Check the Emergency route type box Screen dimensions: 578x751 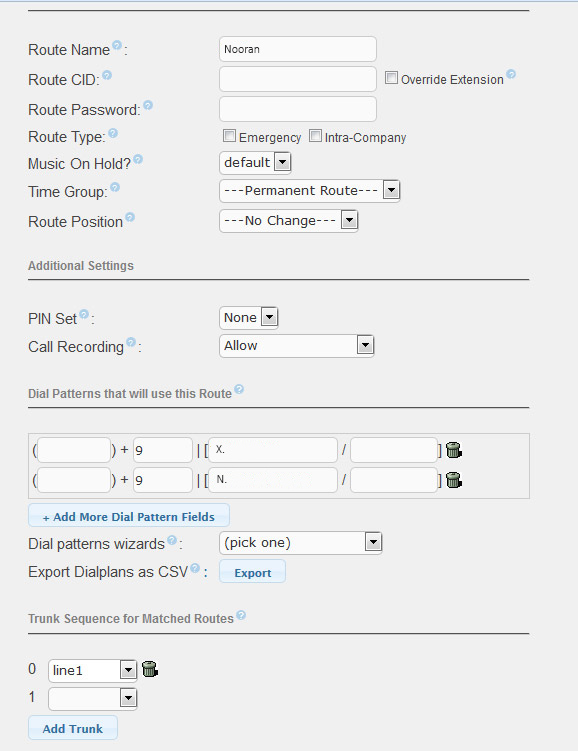click(229, 136)
